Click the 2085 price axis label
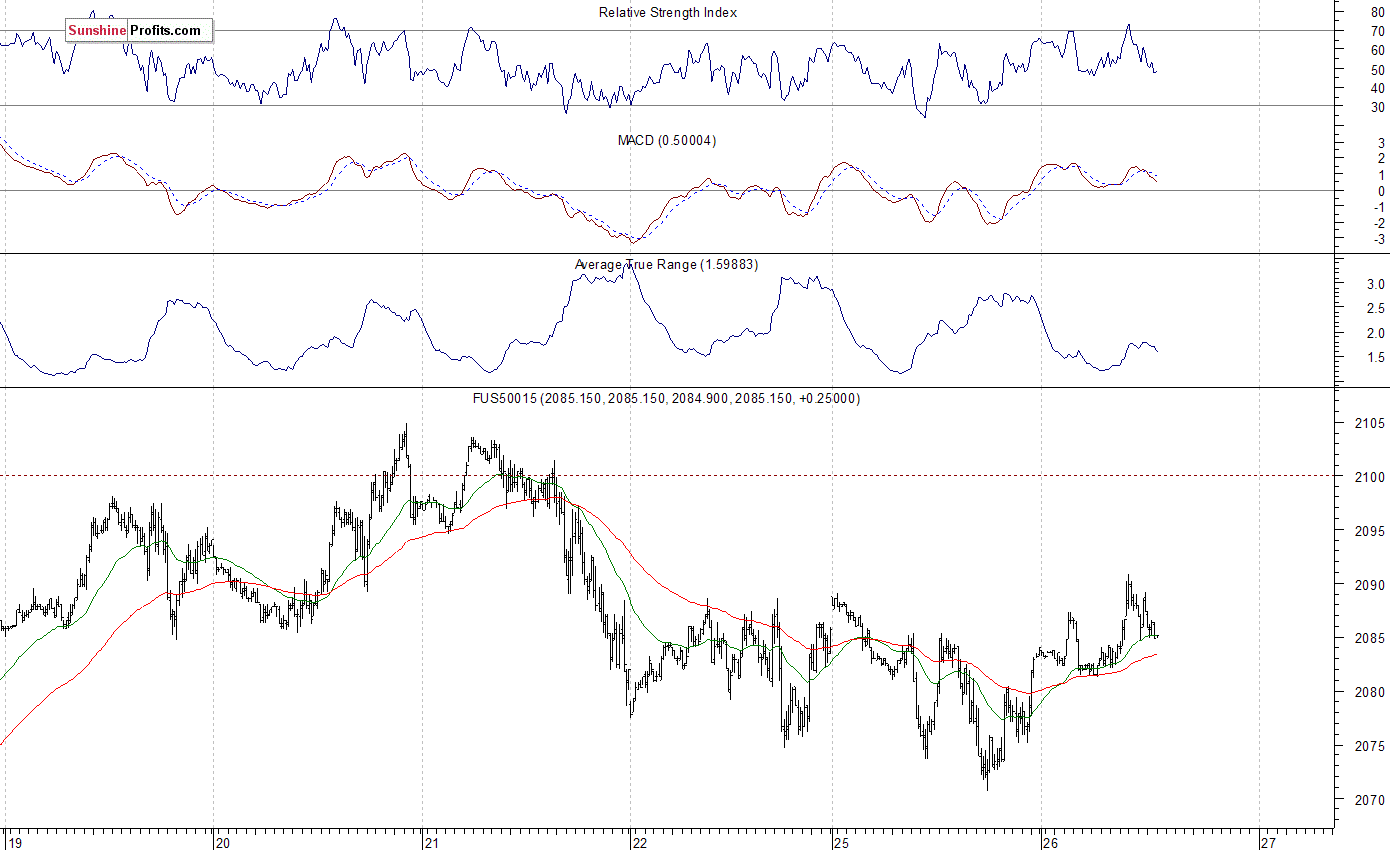Viewport: 1390px width, 850px height. (x=1371, y=639)
